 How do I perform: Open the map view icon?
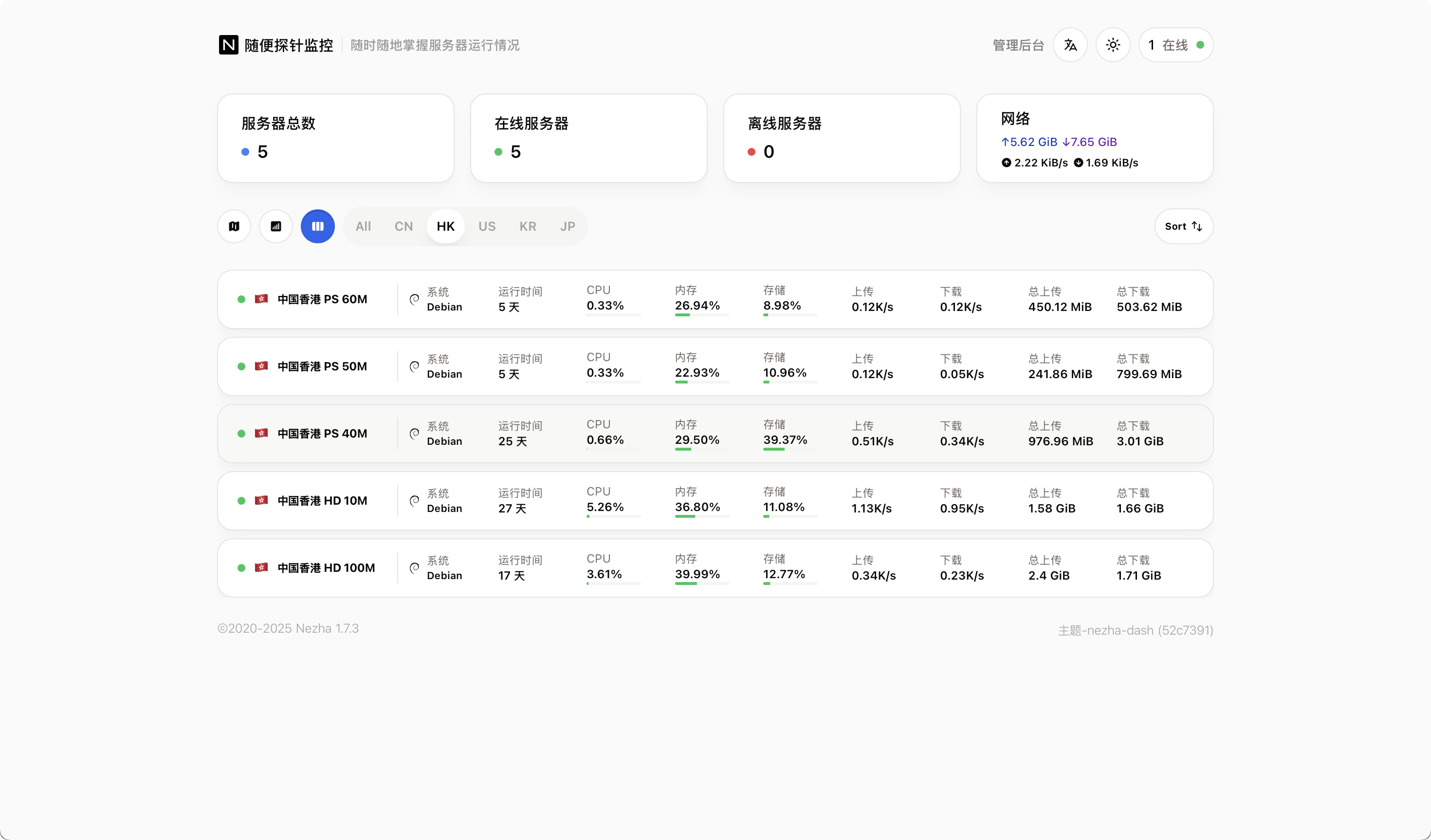click(234, 226)
